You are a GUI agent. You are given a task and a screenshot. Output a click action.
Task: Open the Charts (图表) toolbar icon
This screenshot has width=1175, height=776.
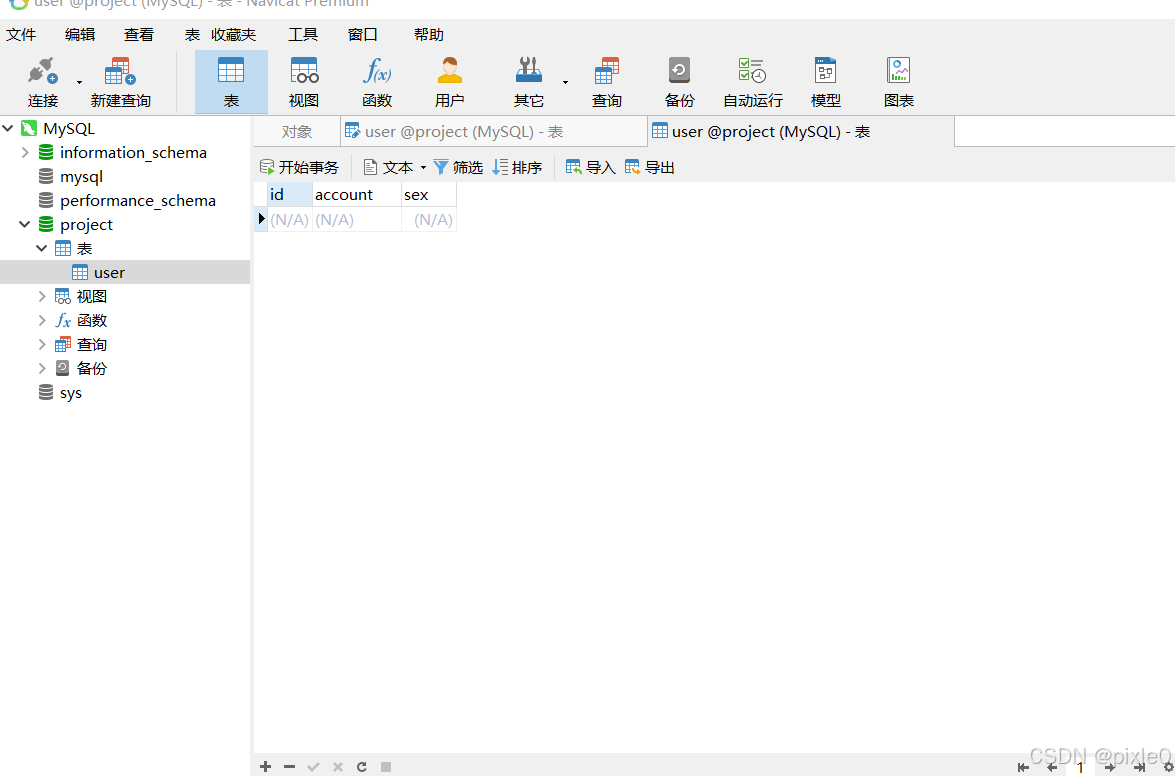click(898, 70)
